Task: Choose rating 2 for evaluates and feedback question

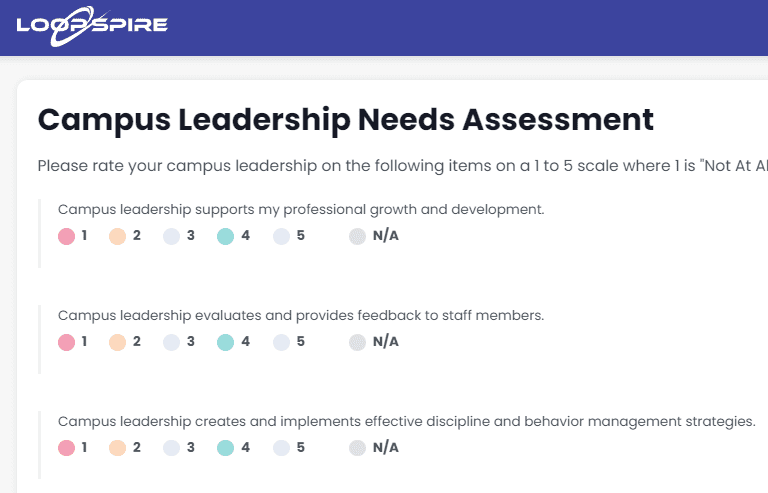Action: coord(118,342)
